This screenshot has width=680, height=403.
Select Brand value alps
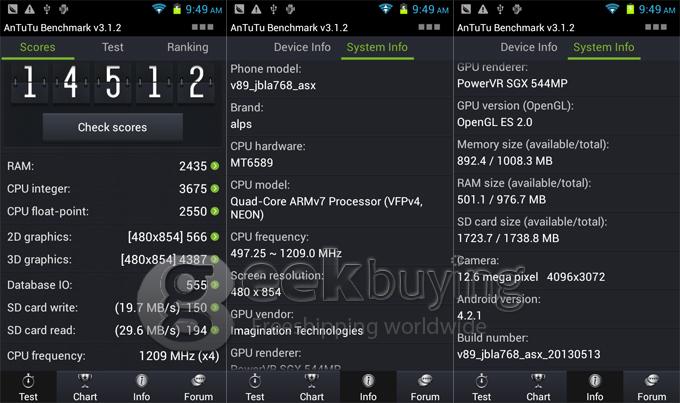(x=241, y=124)
